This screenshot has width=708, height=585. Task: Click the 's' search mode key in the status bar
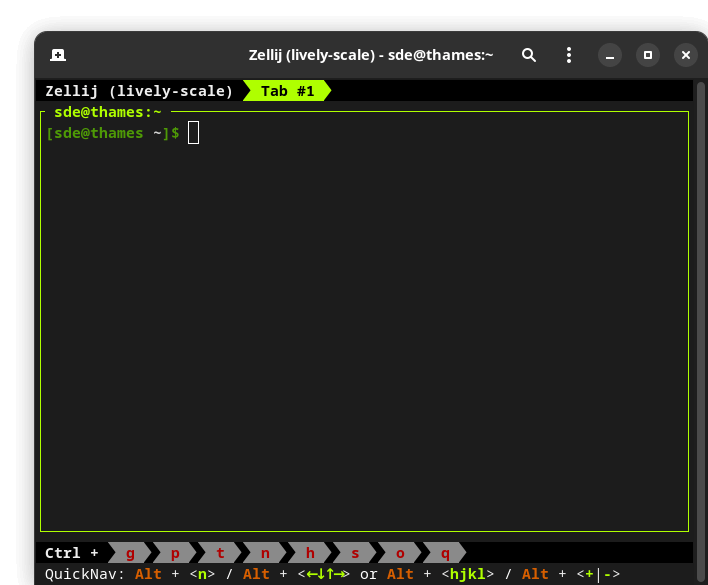(355, 553)
